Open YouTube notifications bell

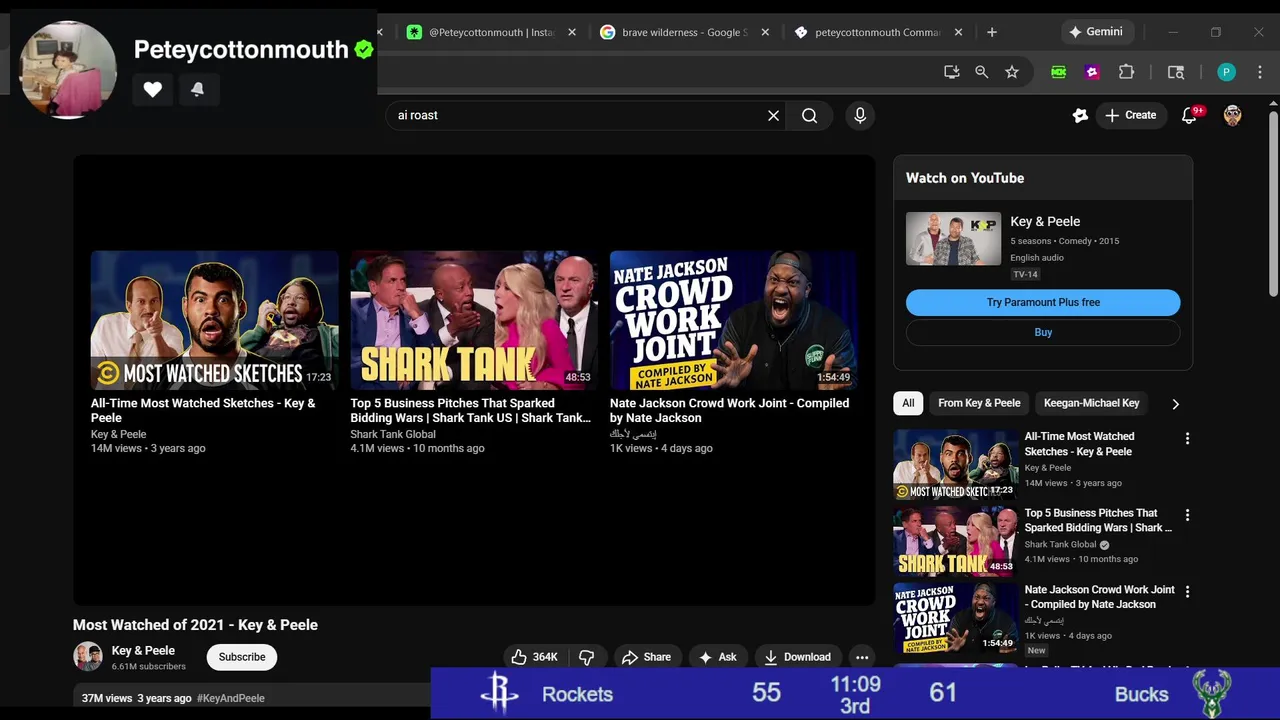(1189, 115)
